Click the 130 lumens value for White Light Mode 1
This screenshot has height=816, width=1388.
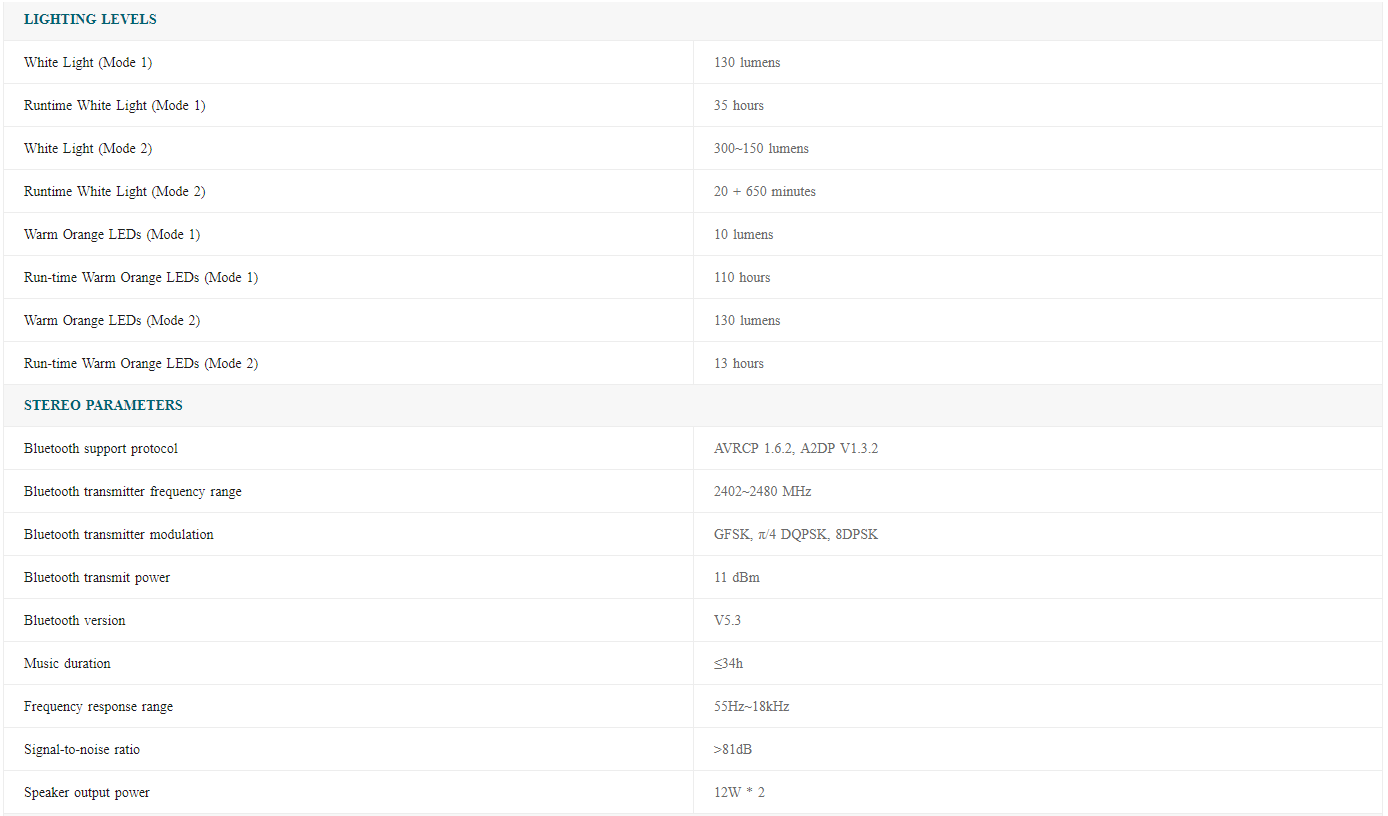(747, 63)
